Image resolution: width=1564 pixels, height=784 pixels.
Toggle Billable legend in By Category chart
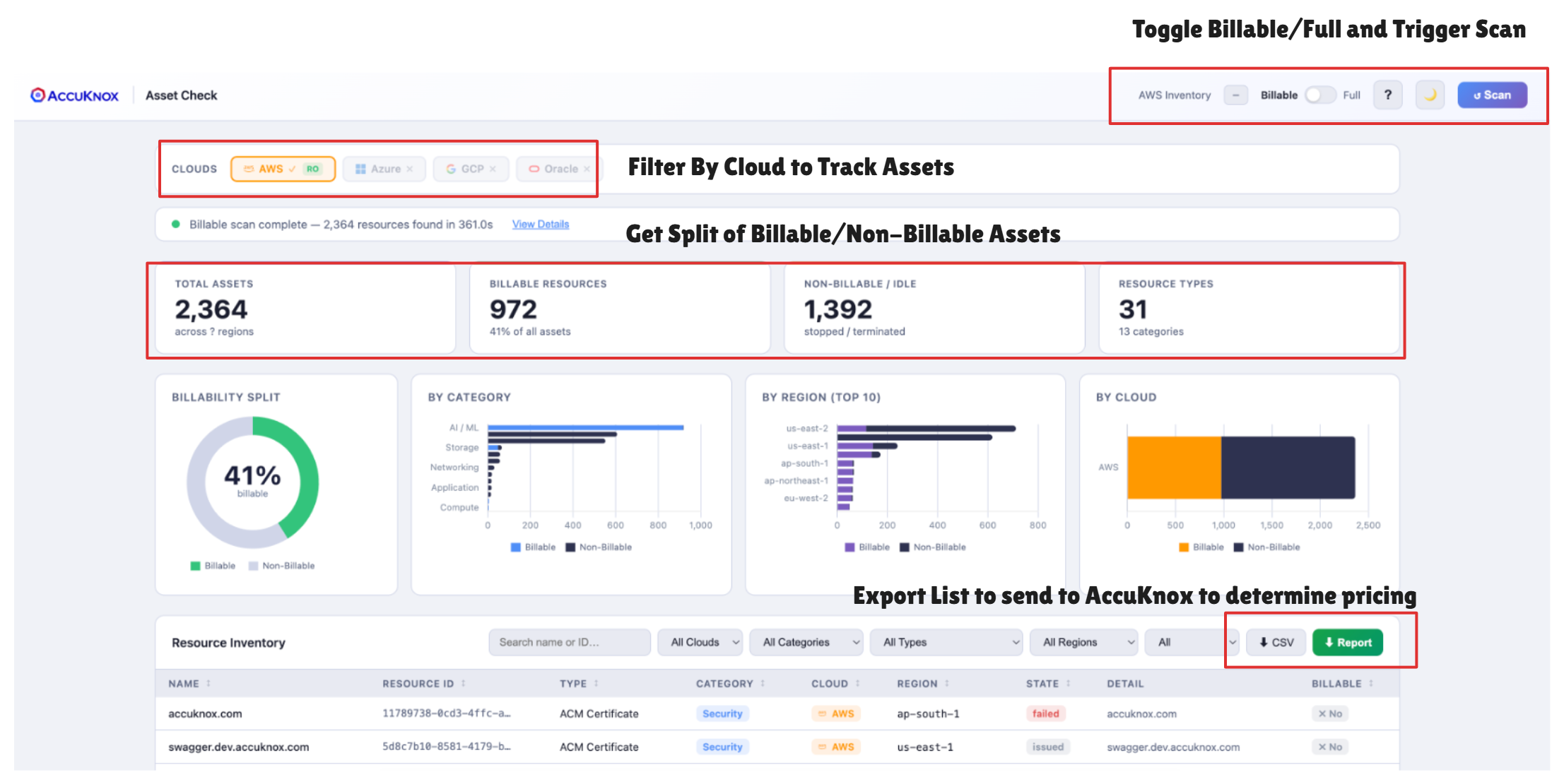click(533, 547)
